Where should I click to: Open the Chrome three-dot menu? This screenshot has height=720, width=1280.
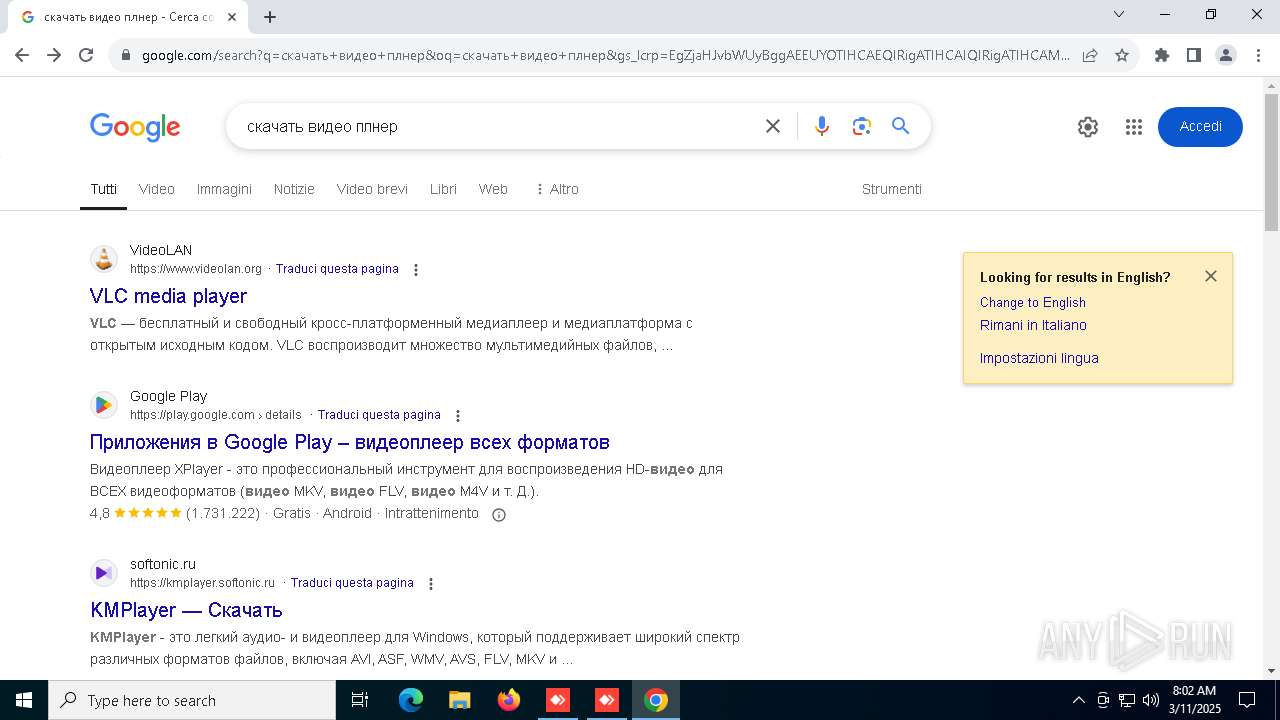[x=1257, y=55]
